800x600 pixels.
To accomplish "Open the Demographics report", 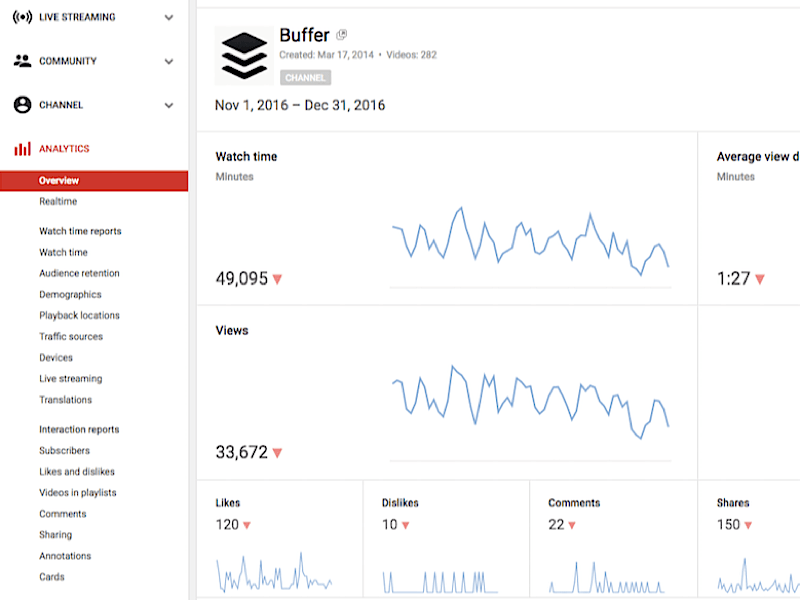I will point(70,294).
